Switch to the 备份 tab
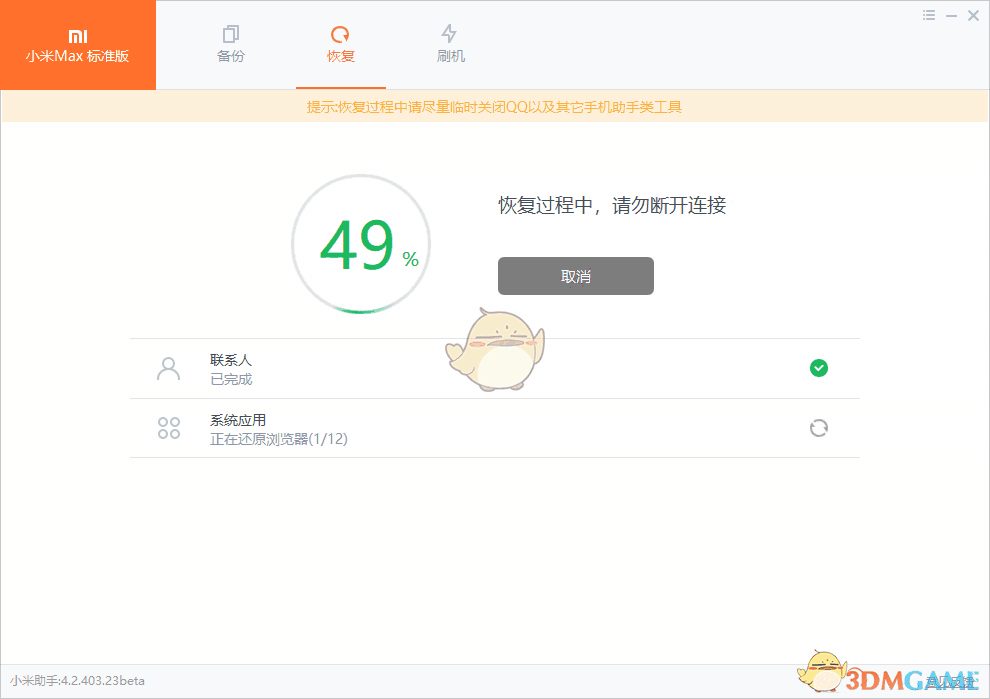Screen dimensions: 990x699 [x=230, y=43]
